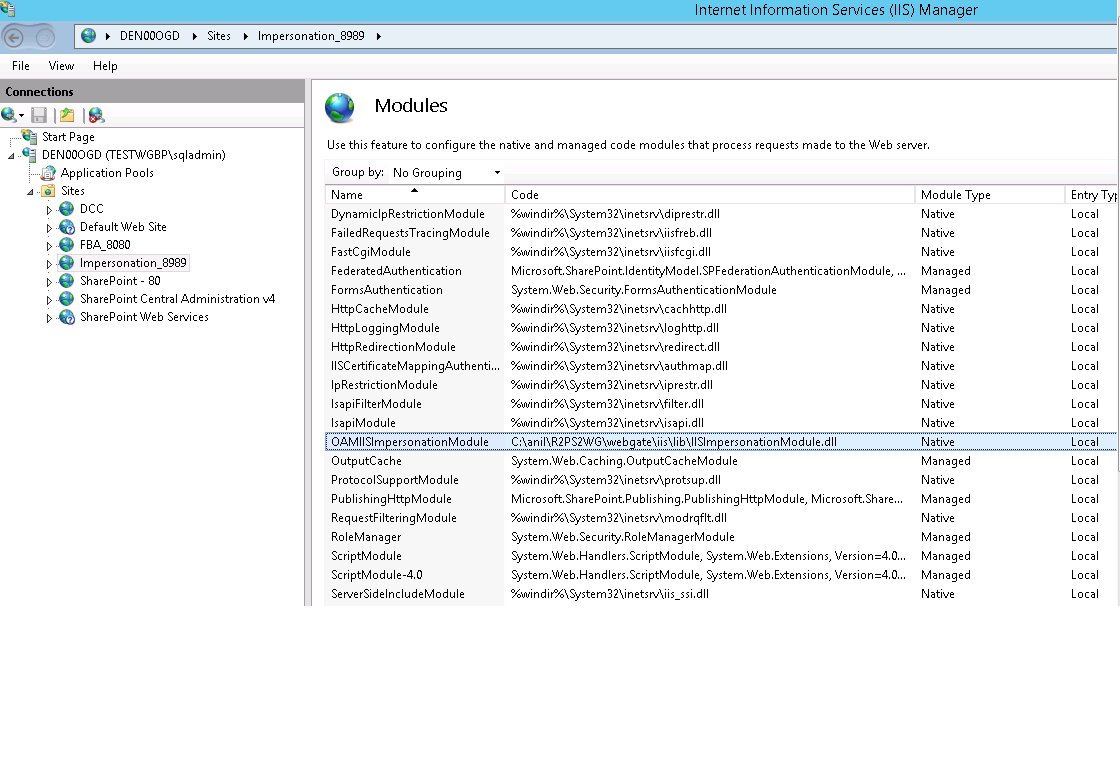The width and height of the screenshot is (1120, 768).
Task: Expand the SharePoint Web Services node
Action: pyautogui.click(x=49, y=318)
